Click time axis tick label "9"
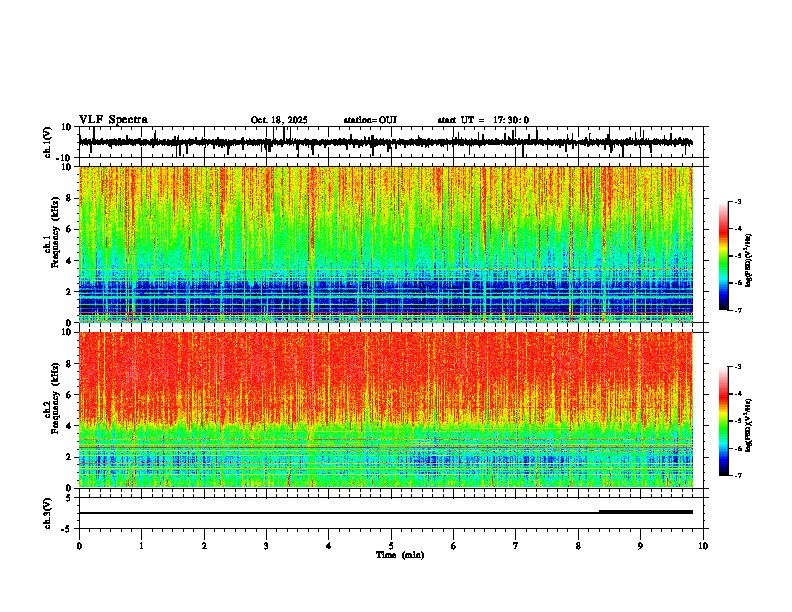792x612 pixels. pos(640,546)
